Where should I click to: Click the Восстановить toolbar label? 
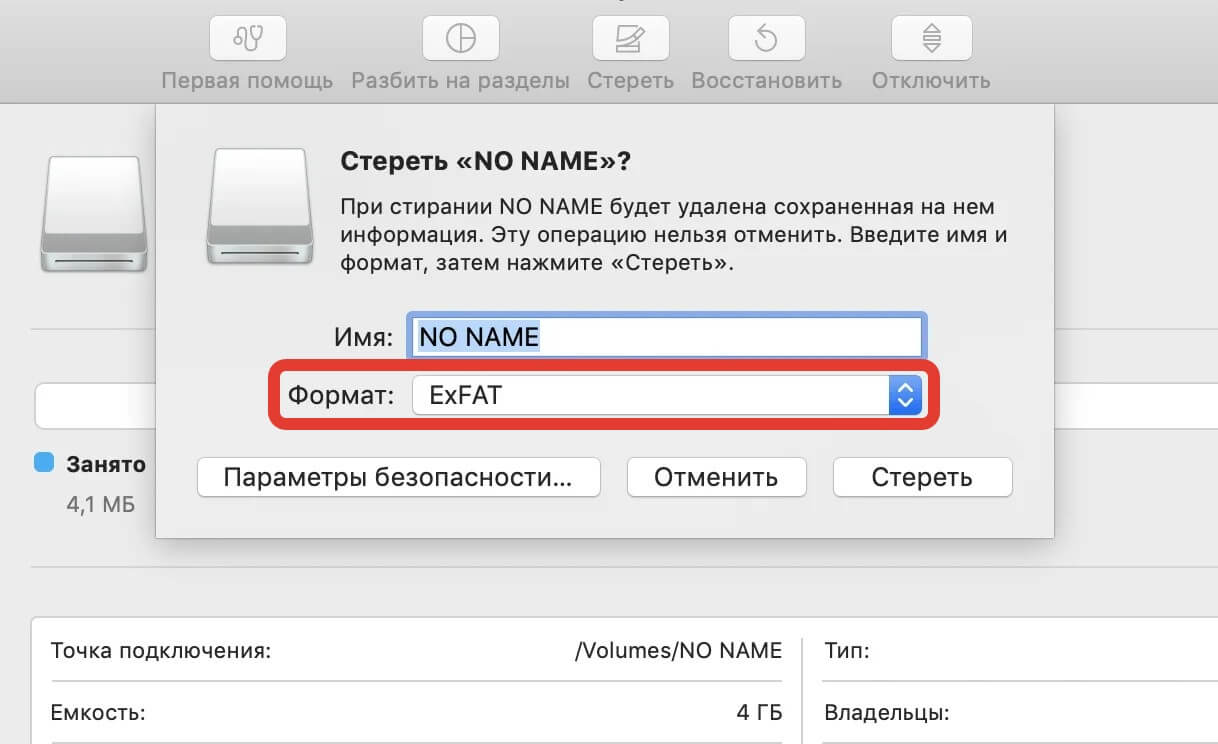tap(766, 80)
